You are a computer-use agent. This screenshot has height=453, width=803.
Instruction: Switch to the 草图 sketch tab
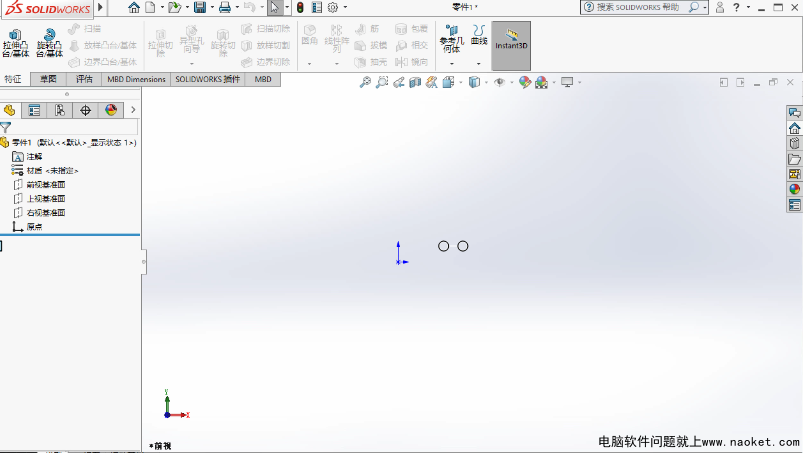(48, 79)
